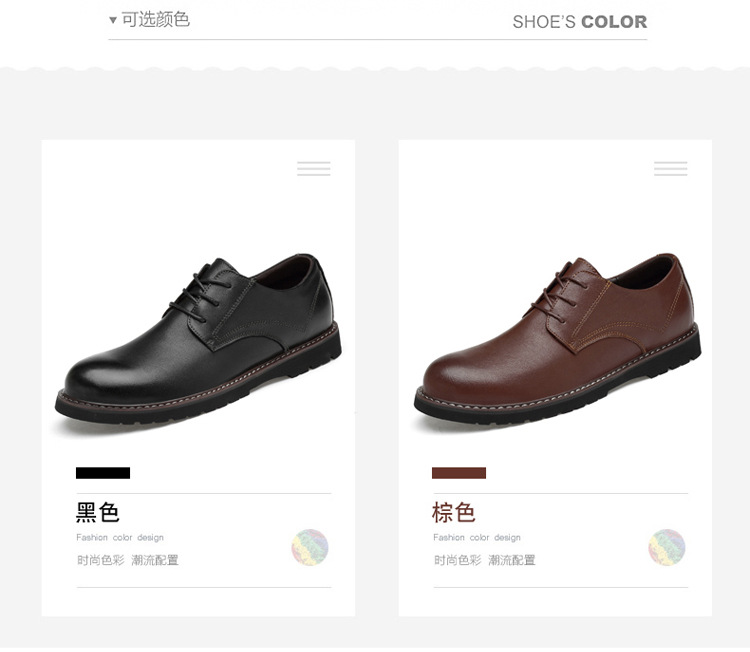Click the 可选颜色 section heading
750x652 pixels.
[155, 20]
